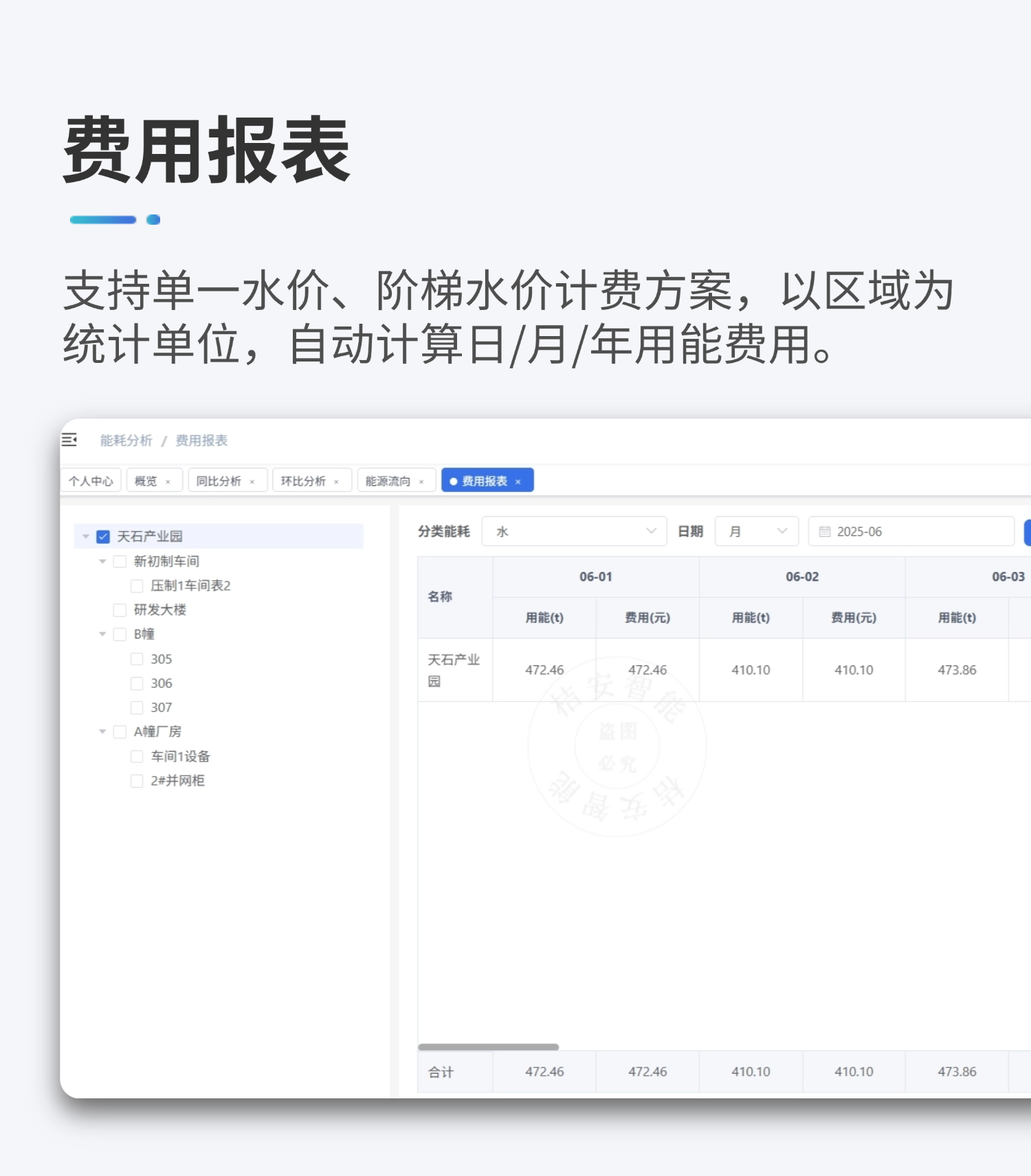
Task: Check the 307 checkbox
Action: [x=137, y=707]
